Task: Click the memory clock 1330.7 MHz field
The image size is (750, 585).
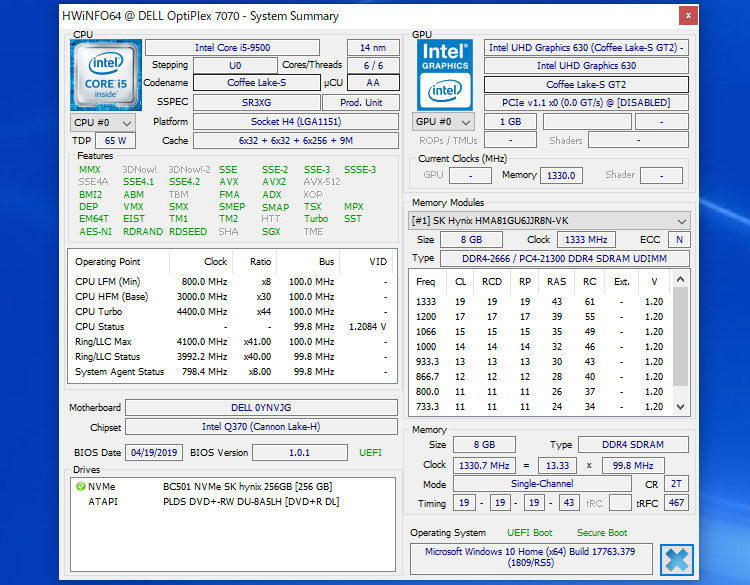Action: click(484, 465)
